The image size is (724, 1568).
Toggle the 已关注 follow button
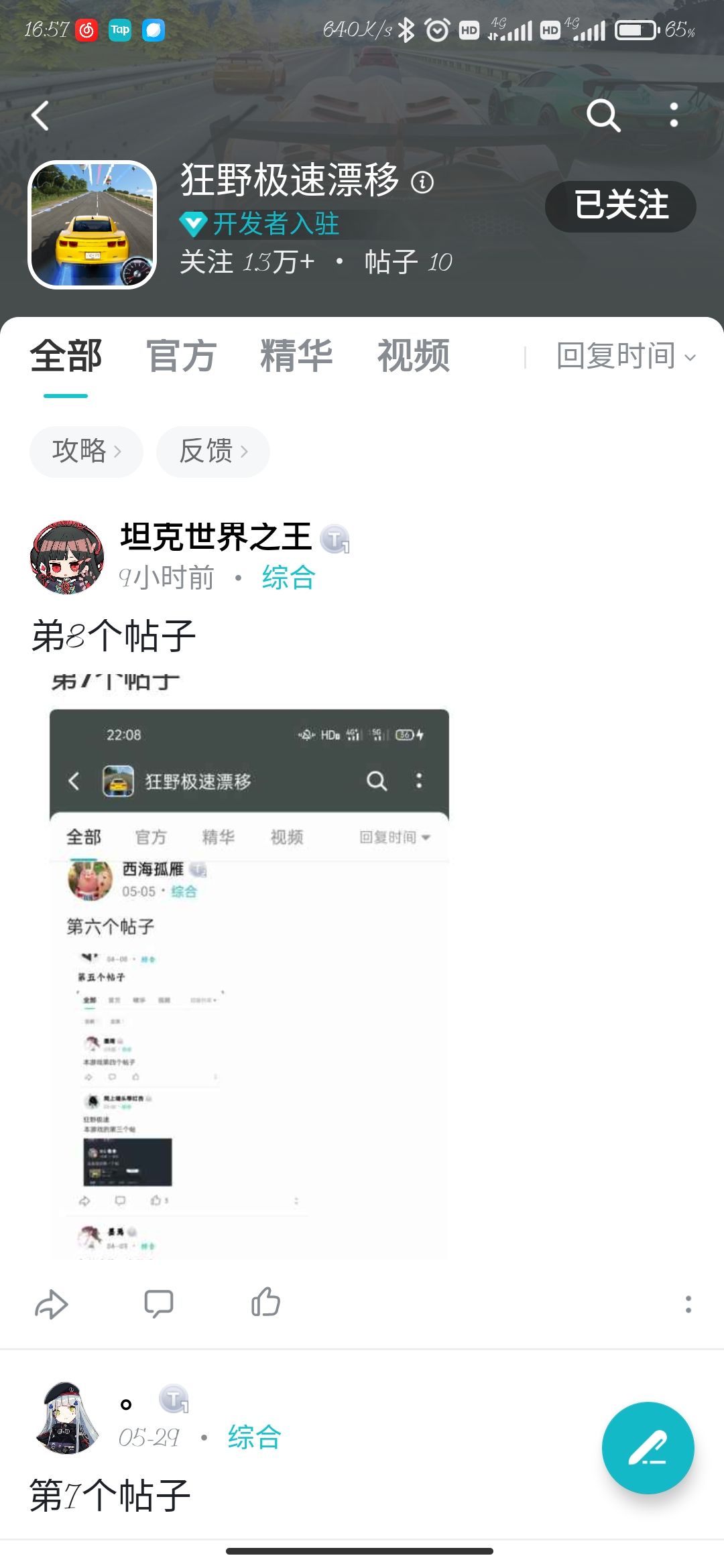click(621, 206)
